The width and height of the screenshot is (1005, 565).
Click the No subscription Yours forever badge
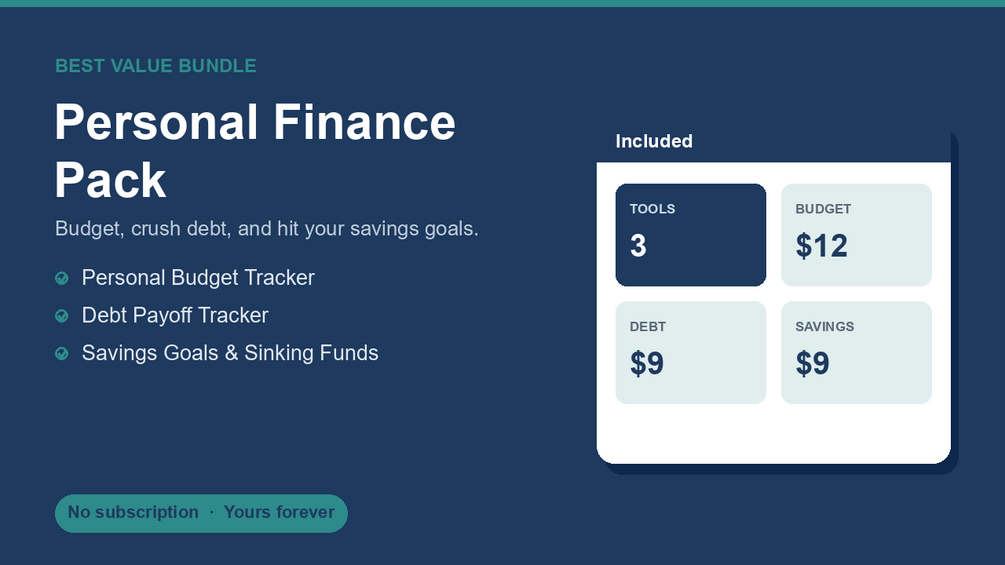201,513
